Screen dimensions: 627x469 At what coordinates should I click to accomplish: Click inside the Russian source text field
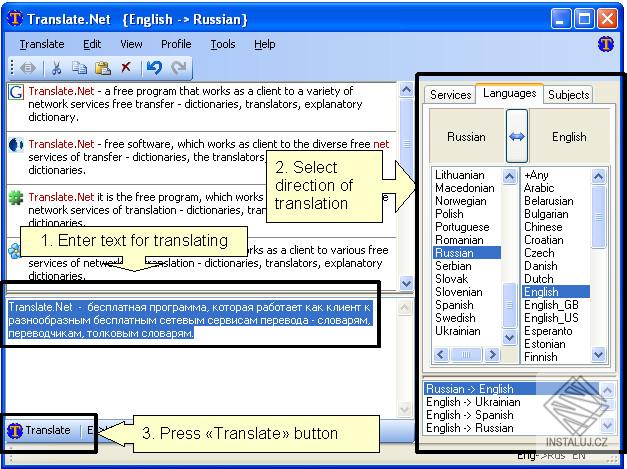(x=191, y=320)
